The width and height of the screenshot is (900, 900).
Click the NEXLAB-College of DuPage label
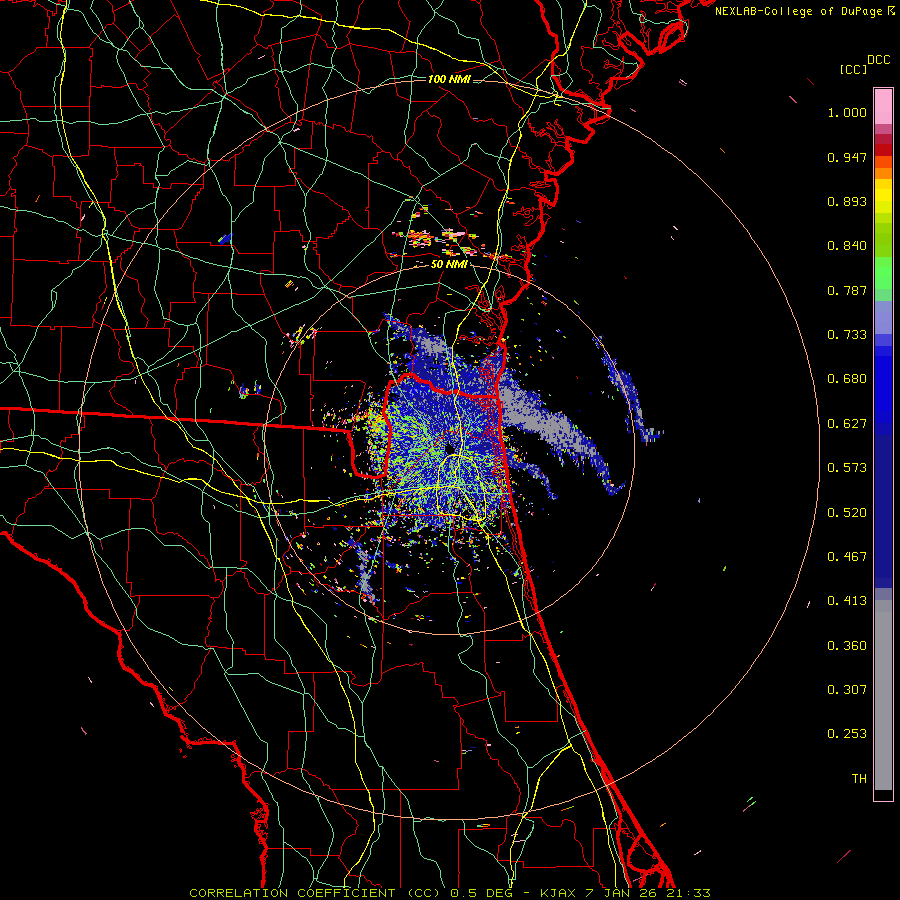tap(798, 11)
